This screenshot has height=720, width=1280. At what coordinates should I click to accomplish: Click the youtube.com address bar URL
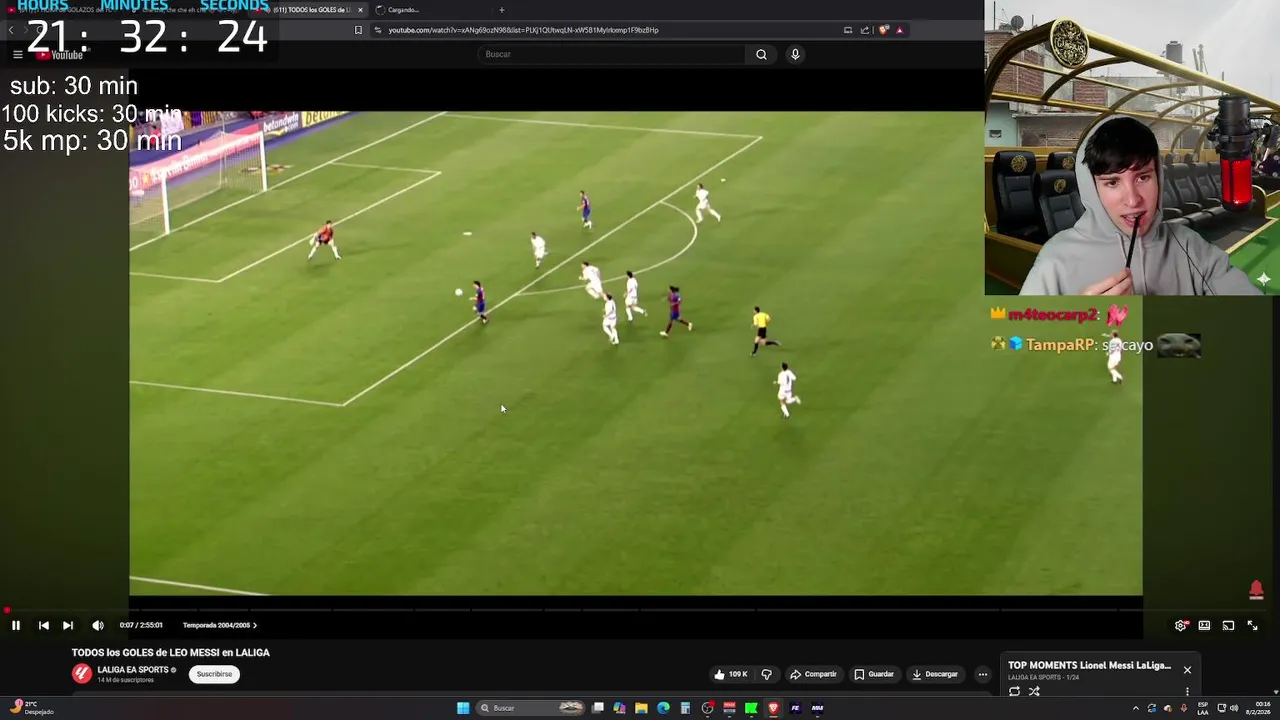523,30
